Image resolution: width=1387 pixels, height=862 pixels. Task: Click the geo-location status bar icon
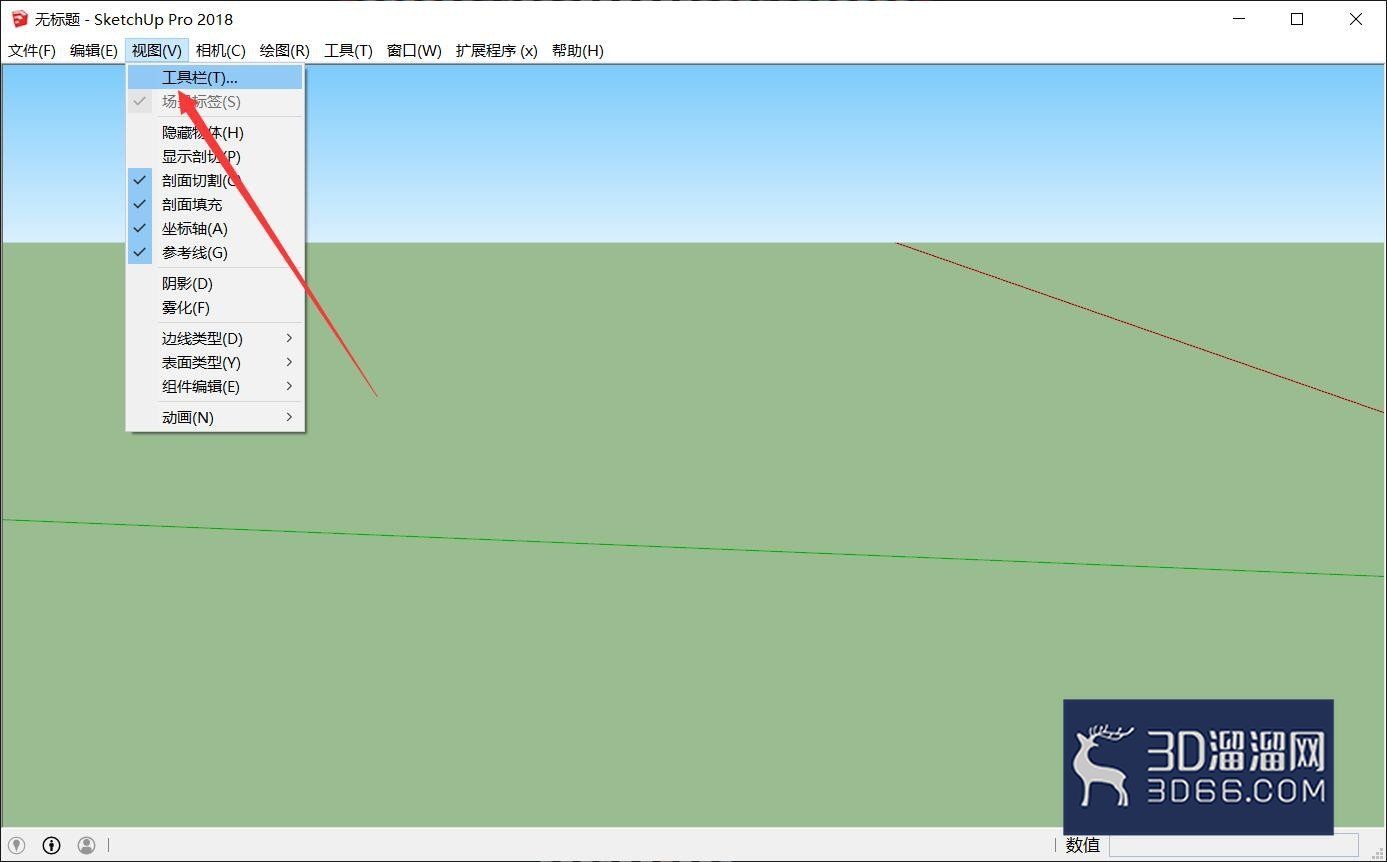click(17, 845)
